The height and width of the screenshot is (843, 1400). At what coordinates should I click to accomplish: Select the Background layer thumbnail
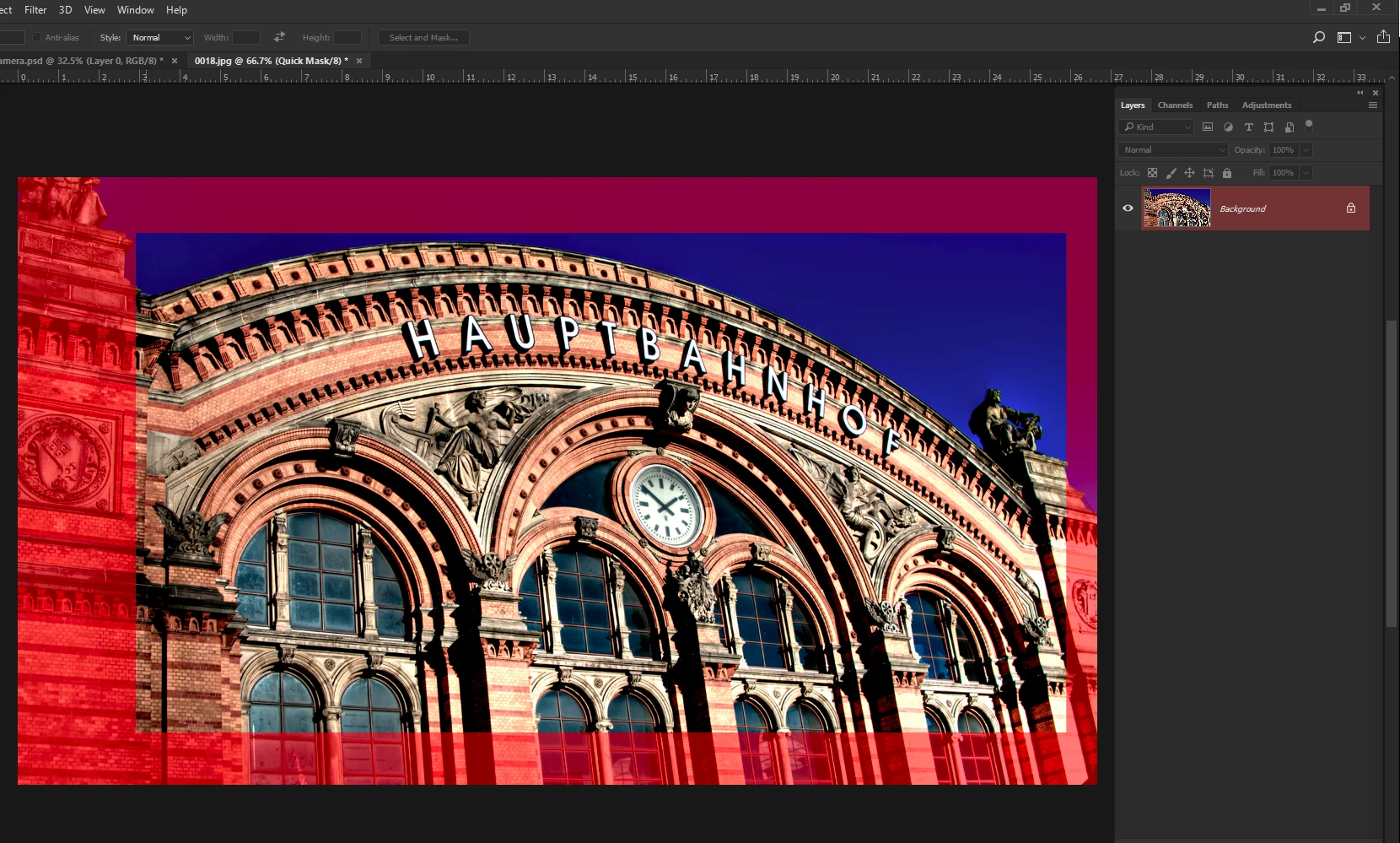[1177, 208]
